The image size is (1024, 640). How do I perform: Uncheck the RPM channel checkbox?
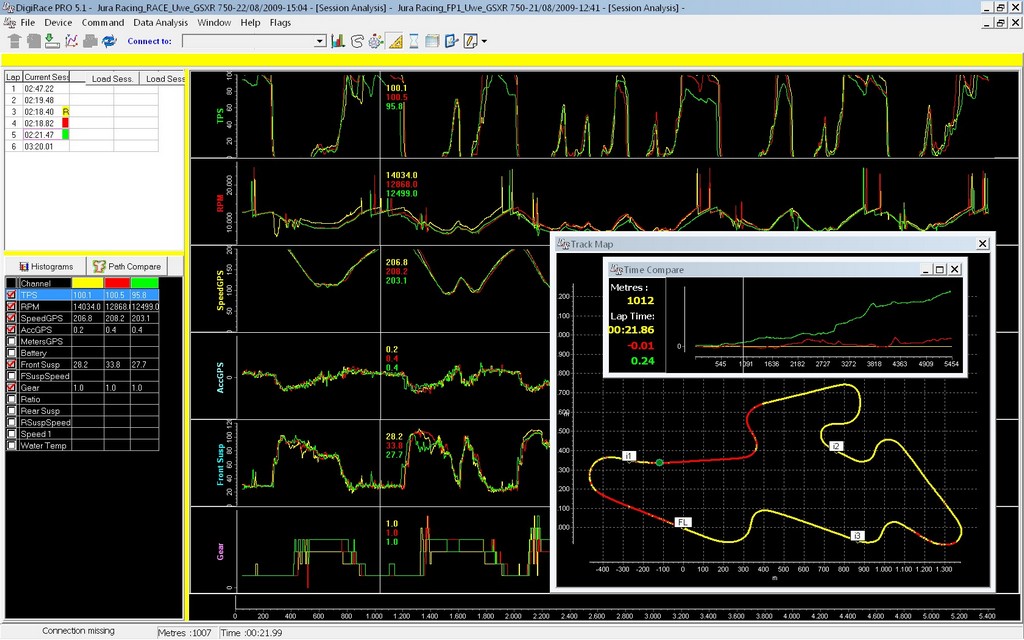click(x=11, y=307)
